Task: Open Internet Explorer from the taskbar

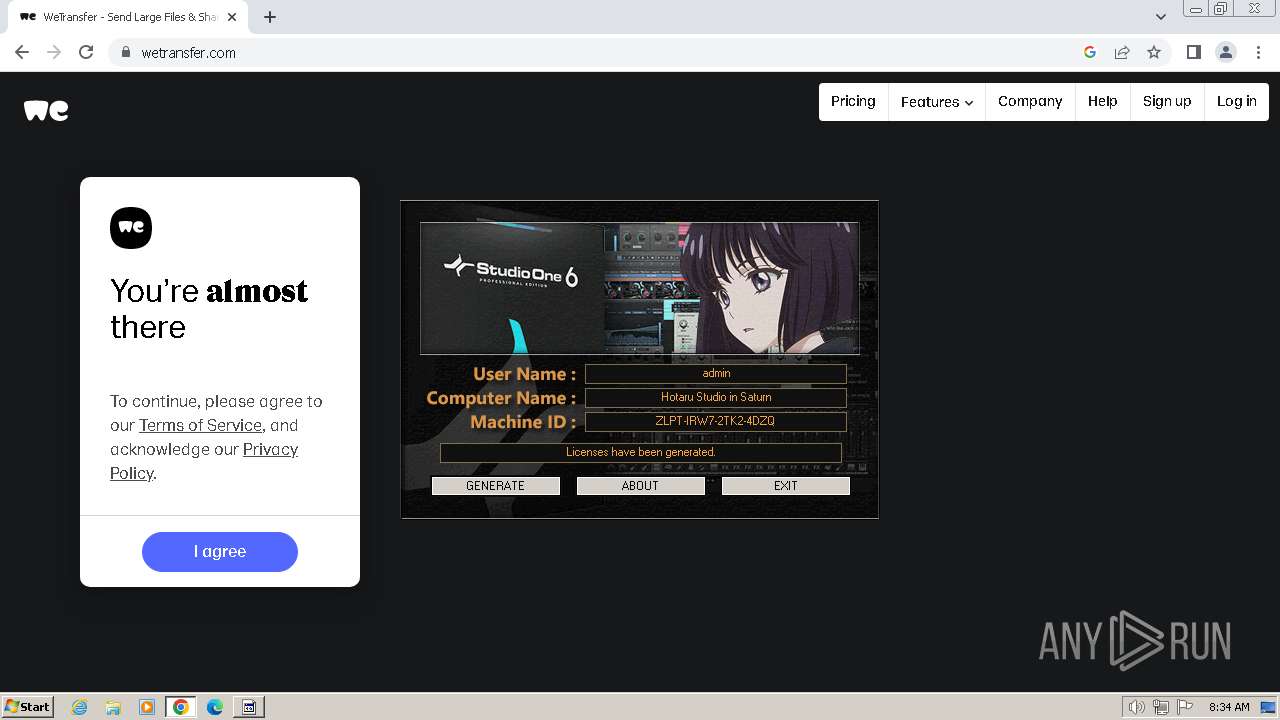Action: [x=80, y=707]
